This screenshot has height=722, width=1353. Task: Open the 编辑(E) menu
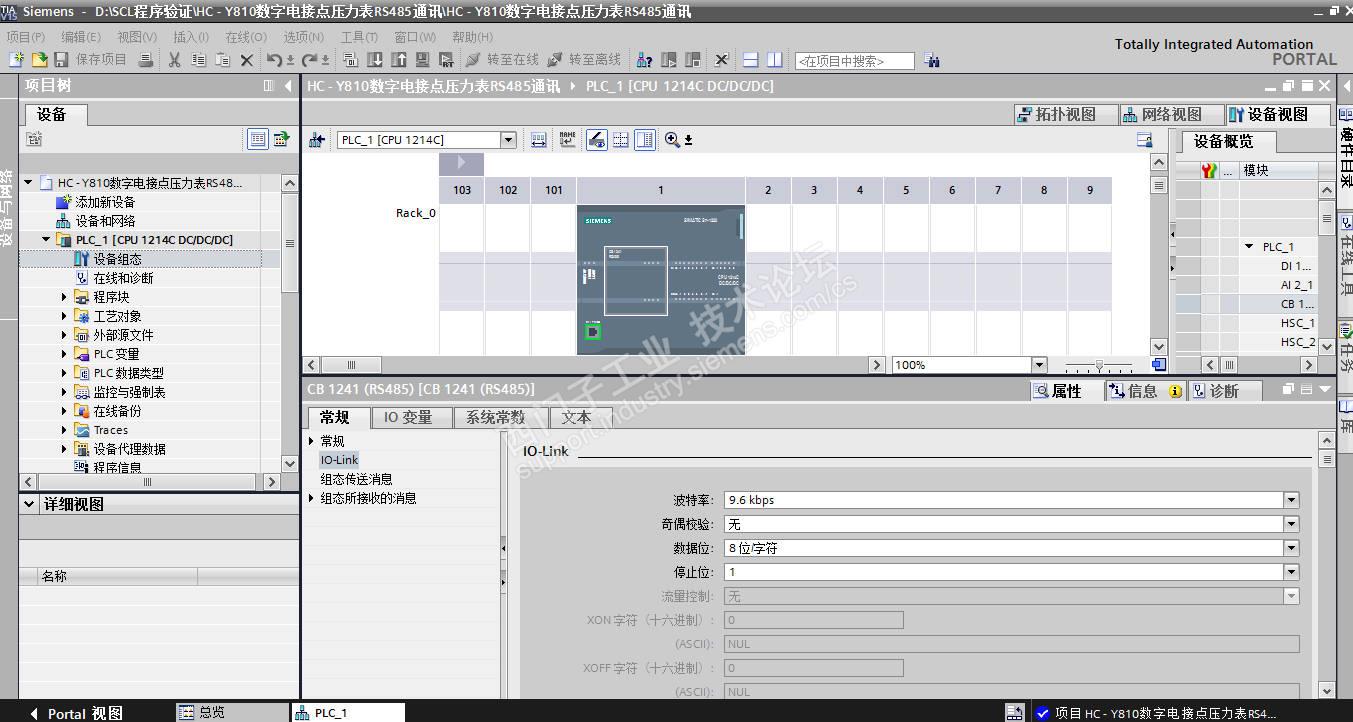(81, 37)
